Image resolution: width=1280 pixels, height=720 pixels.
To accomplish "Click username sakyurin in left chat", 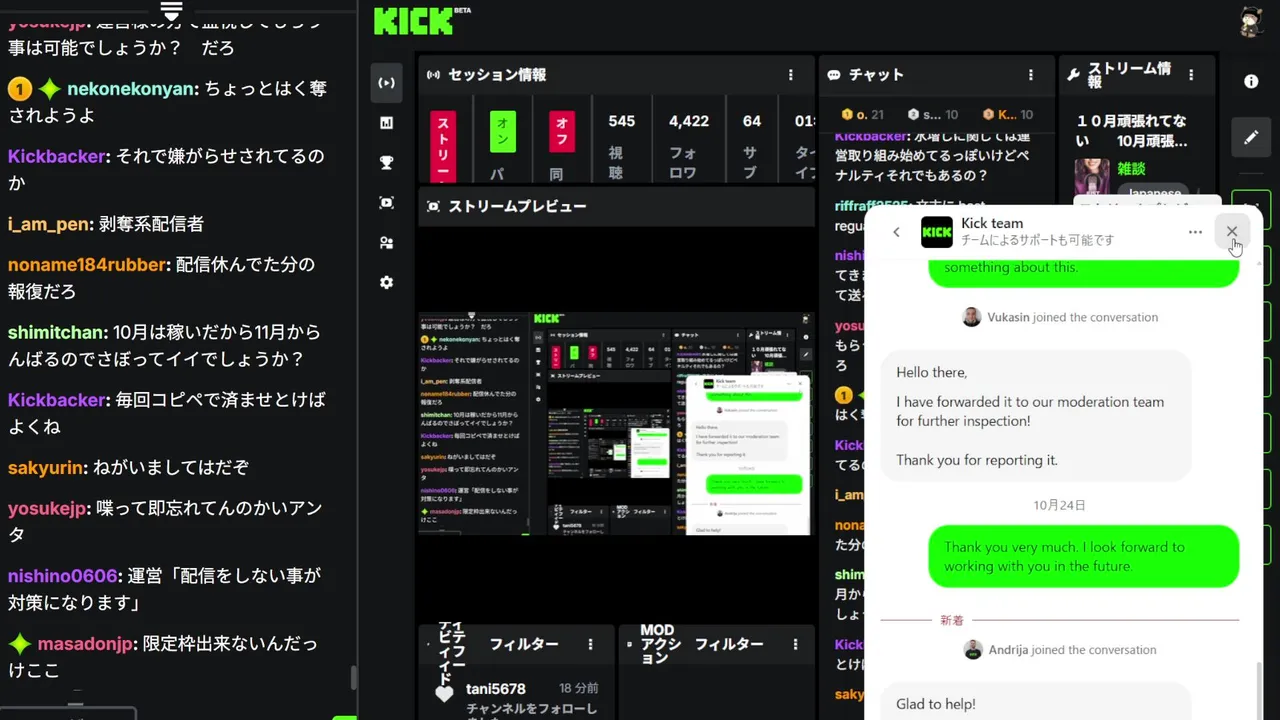I will coord(45,467).
